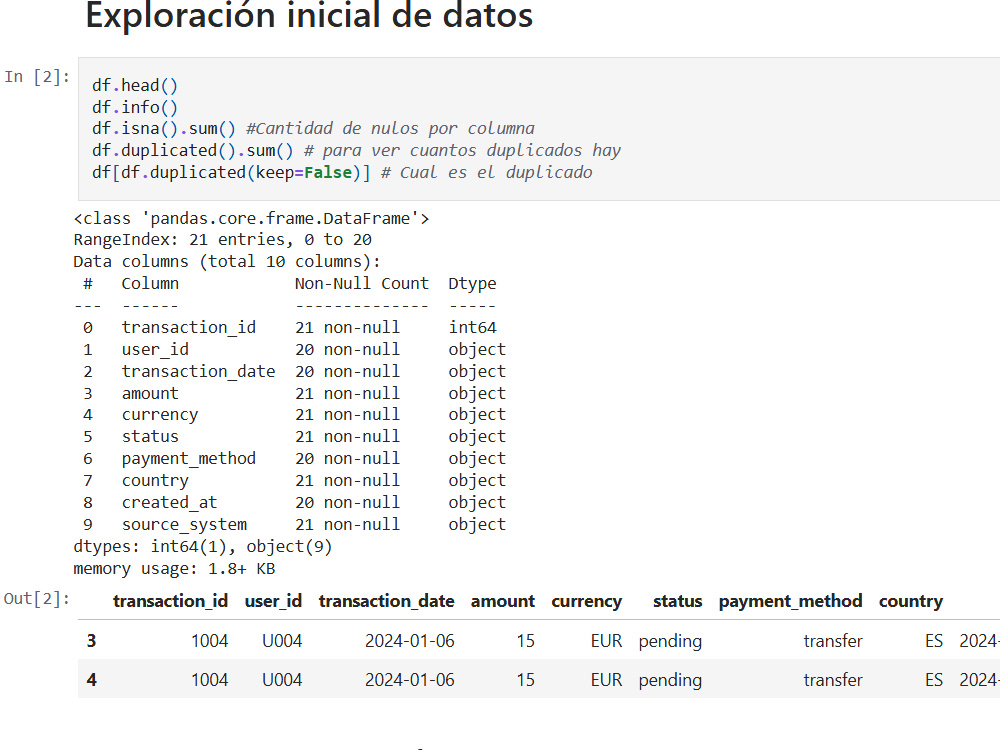Click transfer cell in row 3
Image resolution: width=1000 pixels, height=750 pixels.
(x=833, y=640)
